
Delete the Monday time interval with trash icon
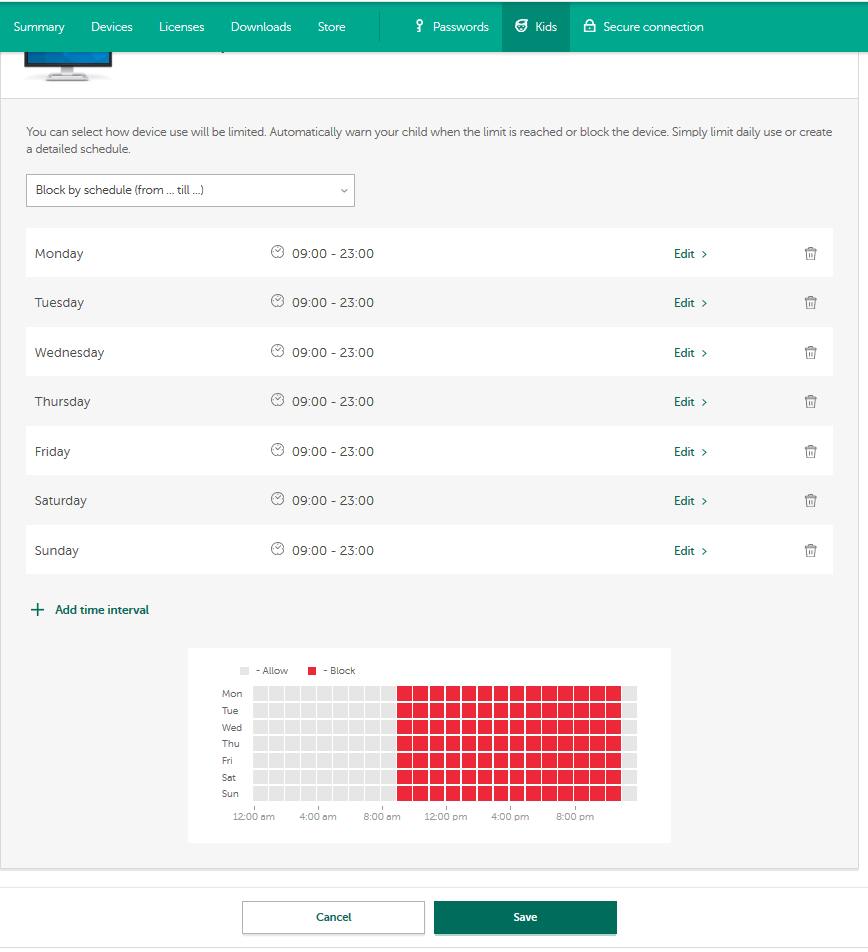click(810, 254)
